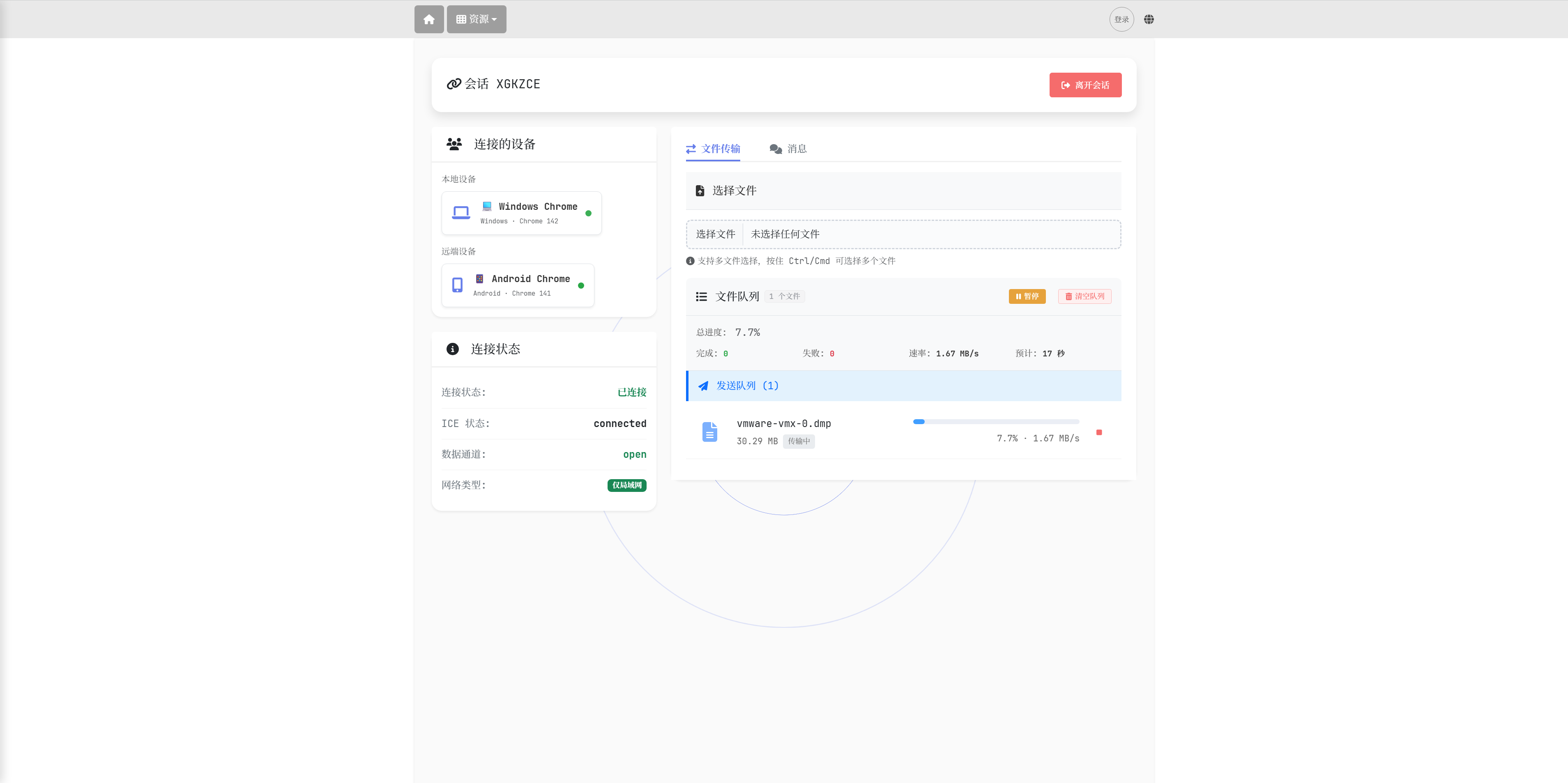Click the 连接状态 info icon
This screenshot has width=1568, height=783.
click(452, 349)
